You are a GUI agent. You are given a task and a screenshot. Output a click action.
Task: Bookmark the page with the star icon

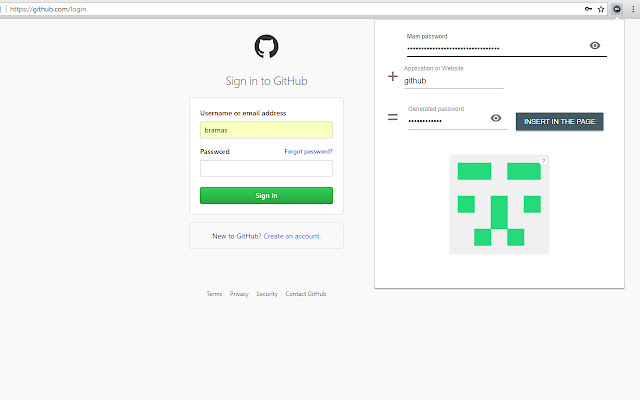(601, 9)
